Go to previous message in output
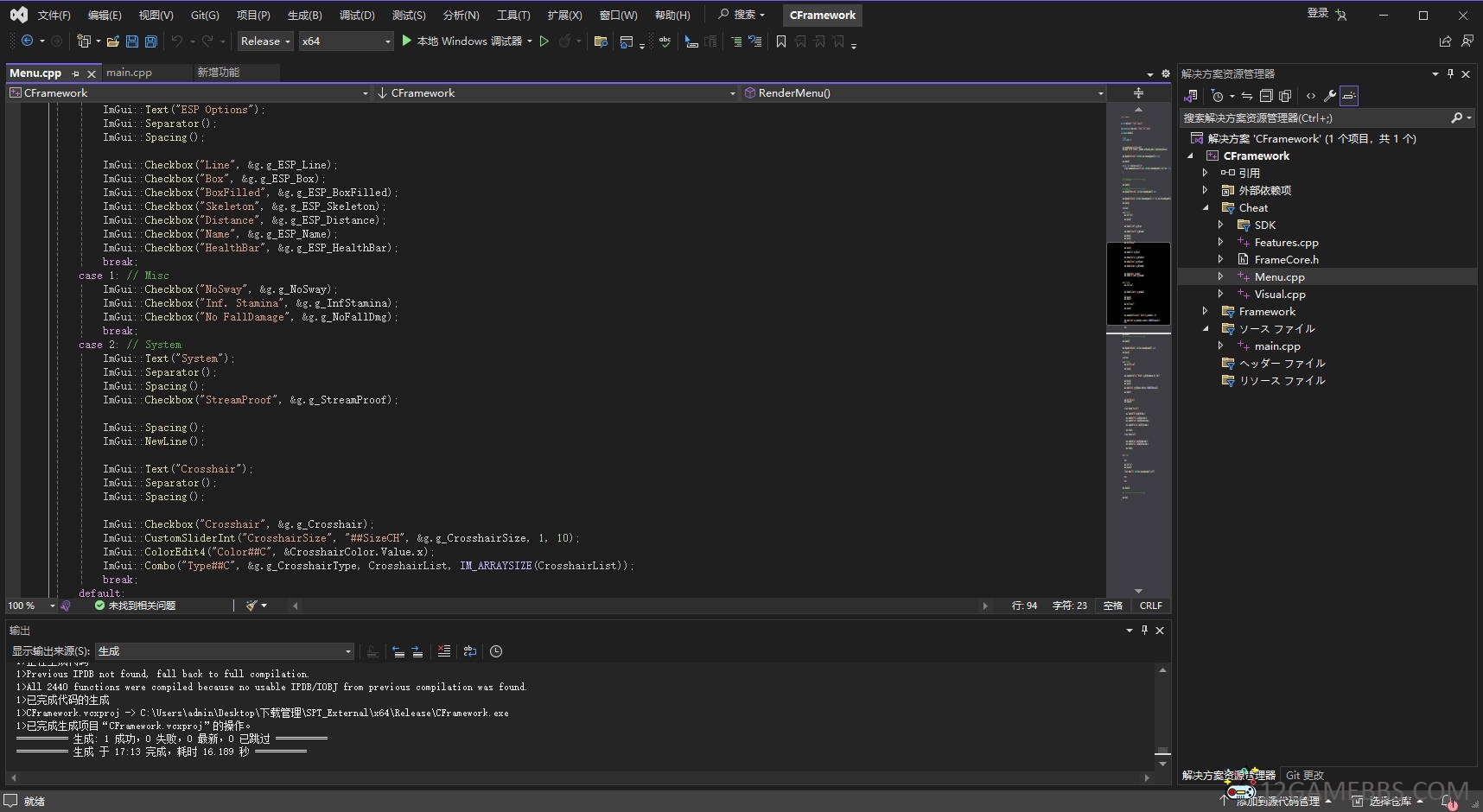This screenshot has height=812, width=1483. coord(398,651)
